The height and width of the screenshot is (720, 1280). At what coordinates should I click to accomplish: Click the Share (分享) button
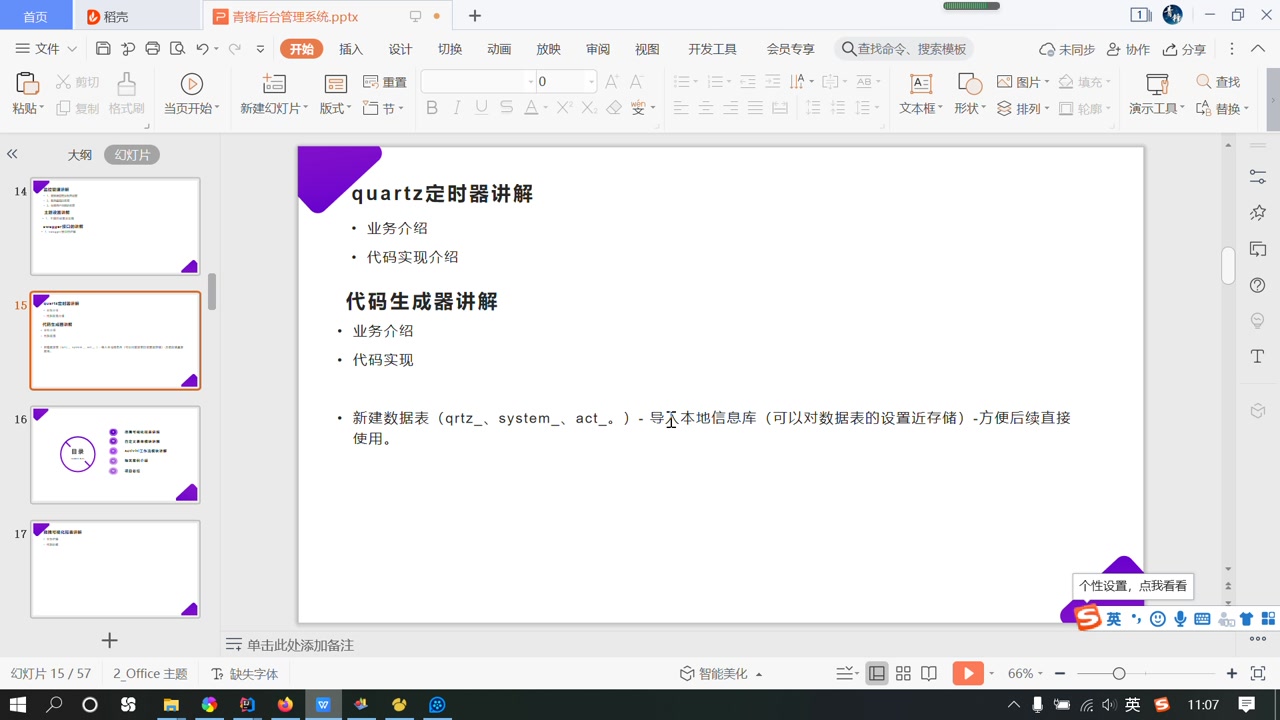tap(1185, 49)
